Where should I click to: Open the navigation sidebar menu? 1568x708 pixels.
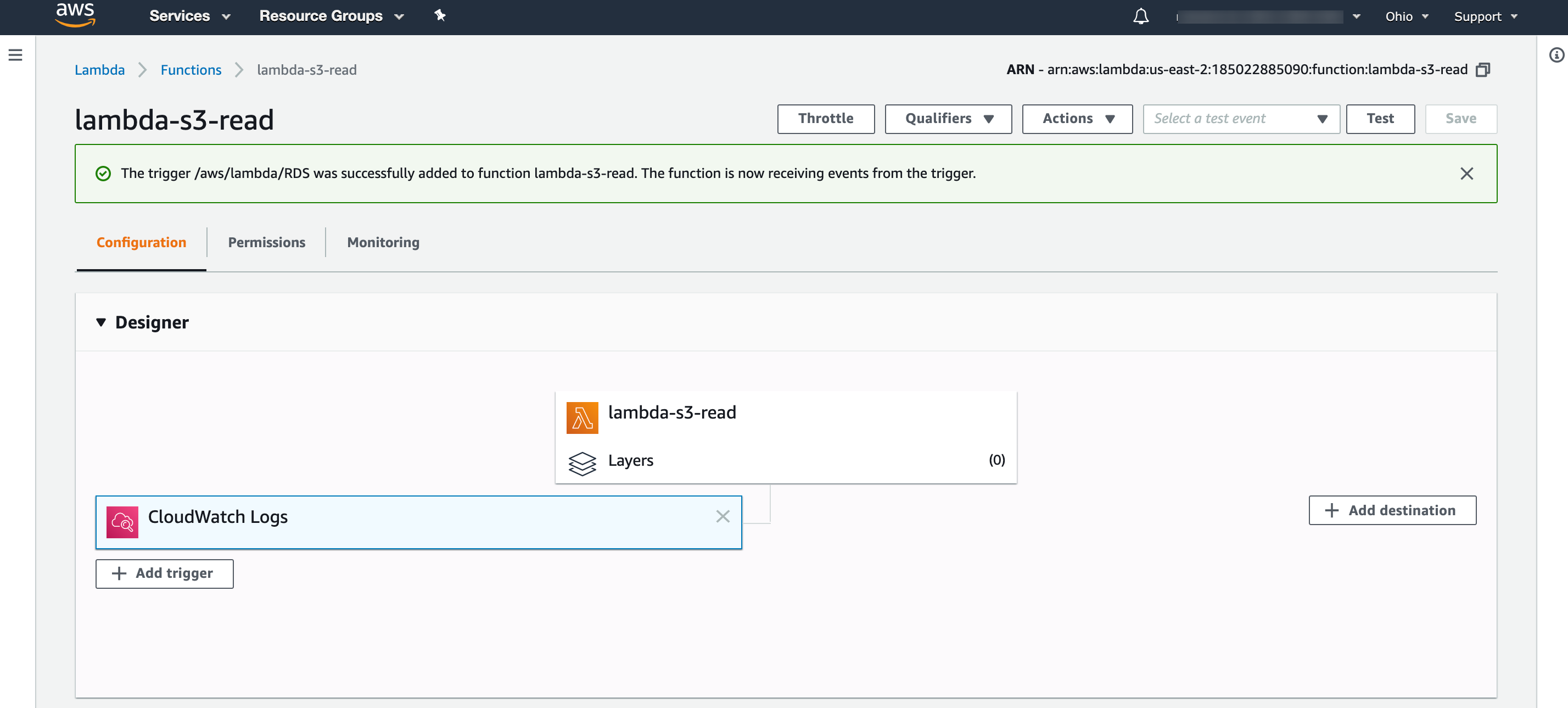pos(15,55)
